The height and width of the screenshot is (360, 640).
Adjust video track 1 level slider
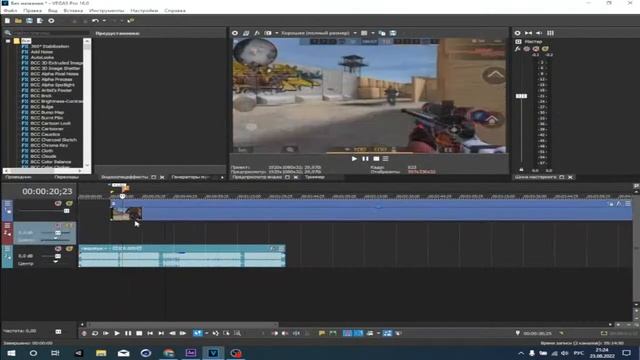point(66,211)
